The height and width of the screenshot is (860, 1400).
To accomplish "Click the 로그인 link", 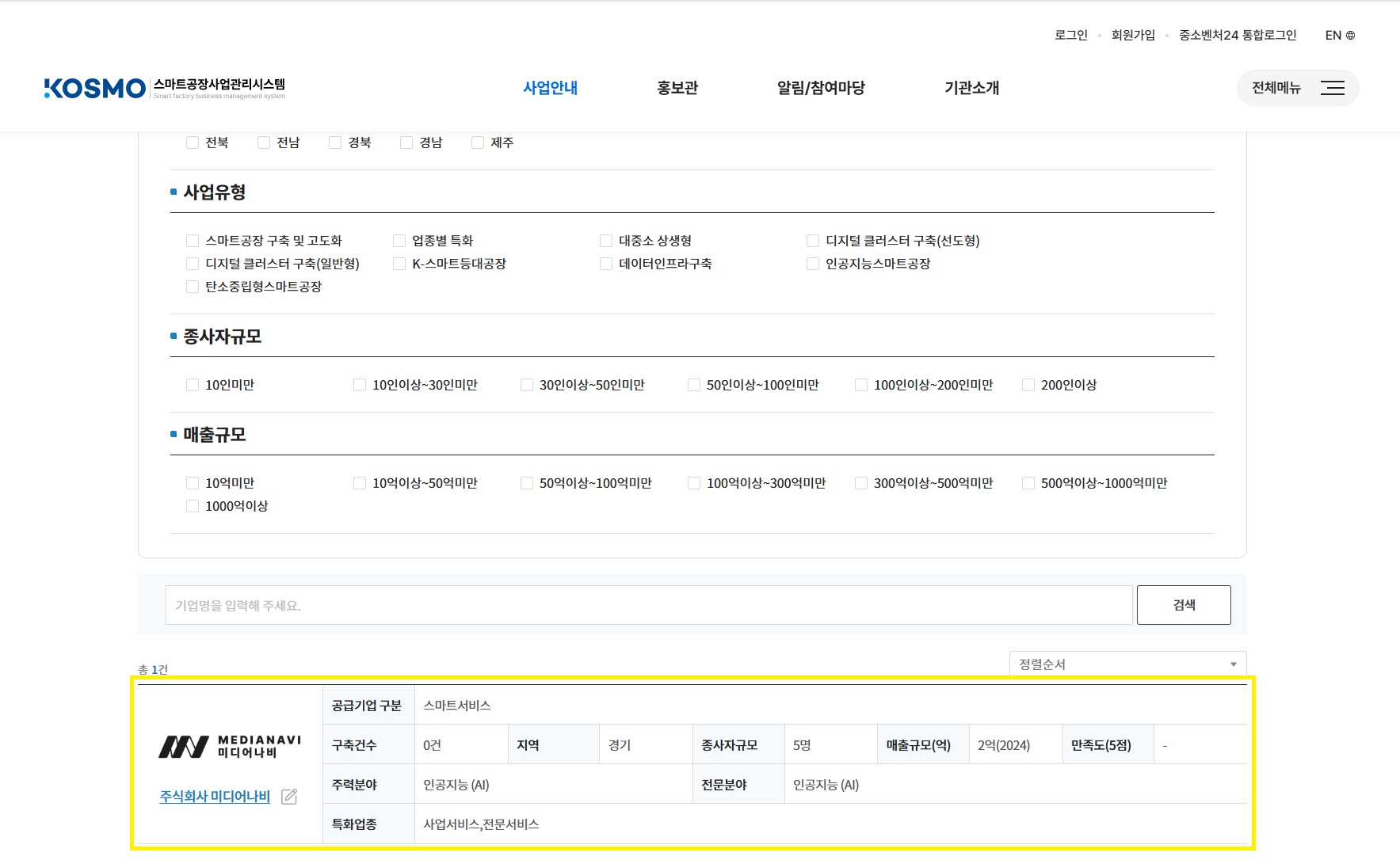I will click(x=1070, y=36).
